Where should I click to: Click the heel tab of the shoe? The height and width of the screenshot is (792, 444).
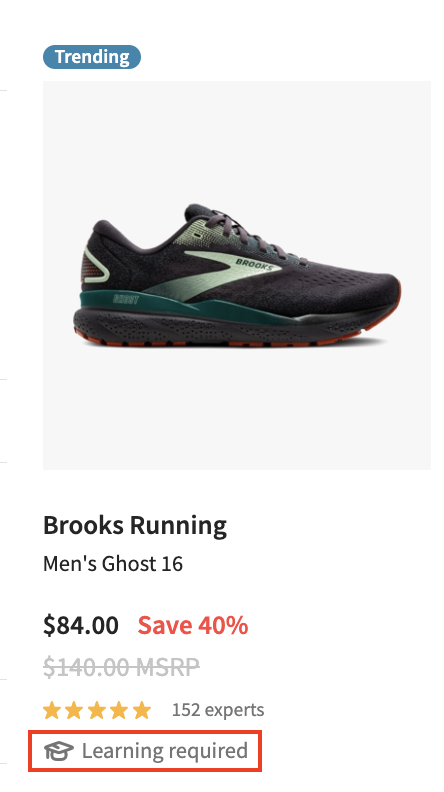94,263
